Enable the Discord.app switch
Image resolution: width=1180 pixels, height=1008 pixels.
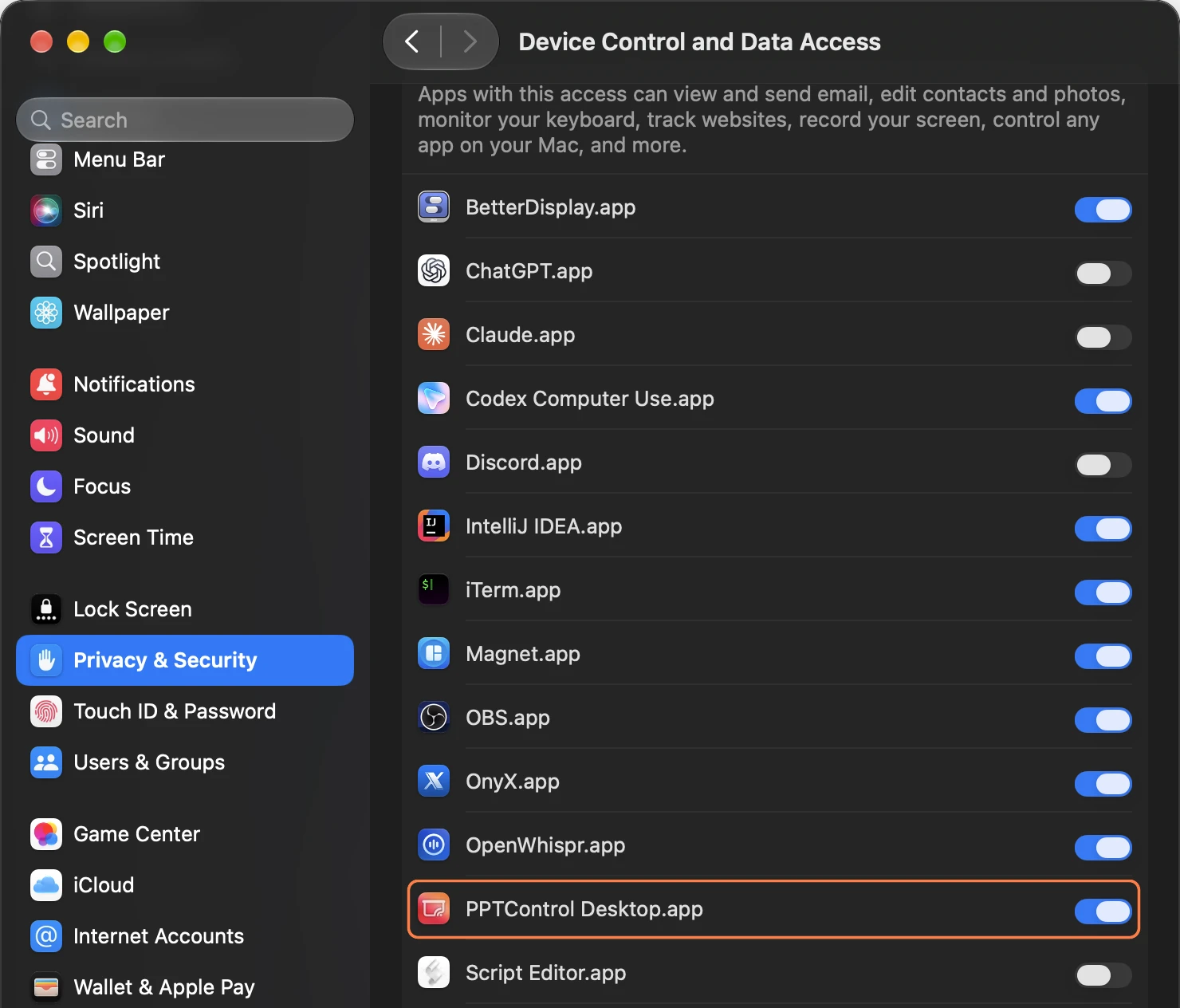pyautogui.click(x=1103, y=465)
